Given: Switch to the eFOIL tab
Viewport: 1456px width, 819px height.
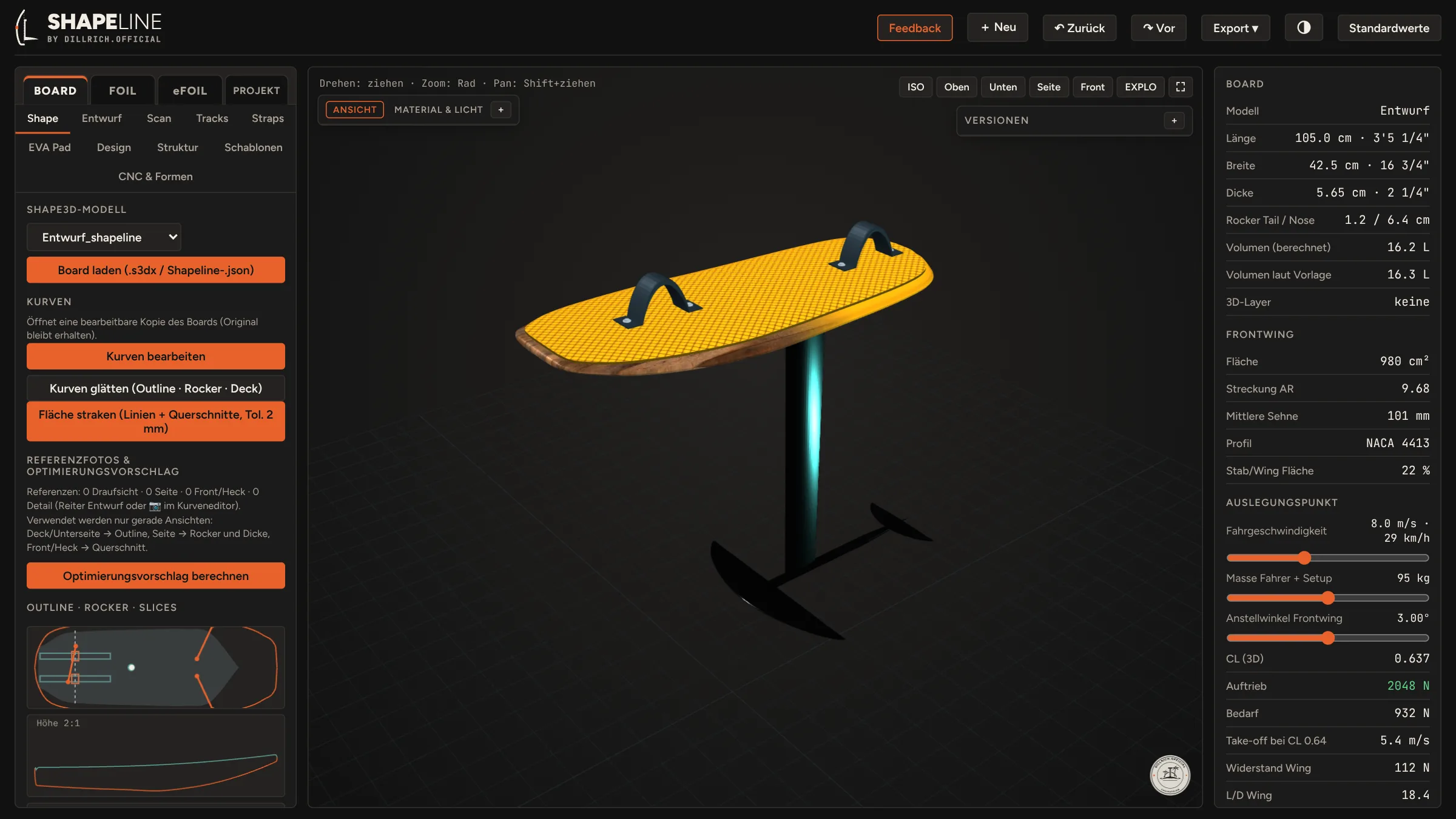Looking at the screenshot, I should click(190, 90).
